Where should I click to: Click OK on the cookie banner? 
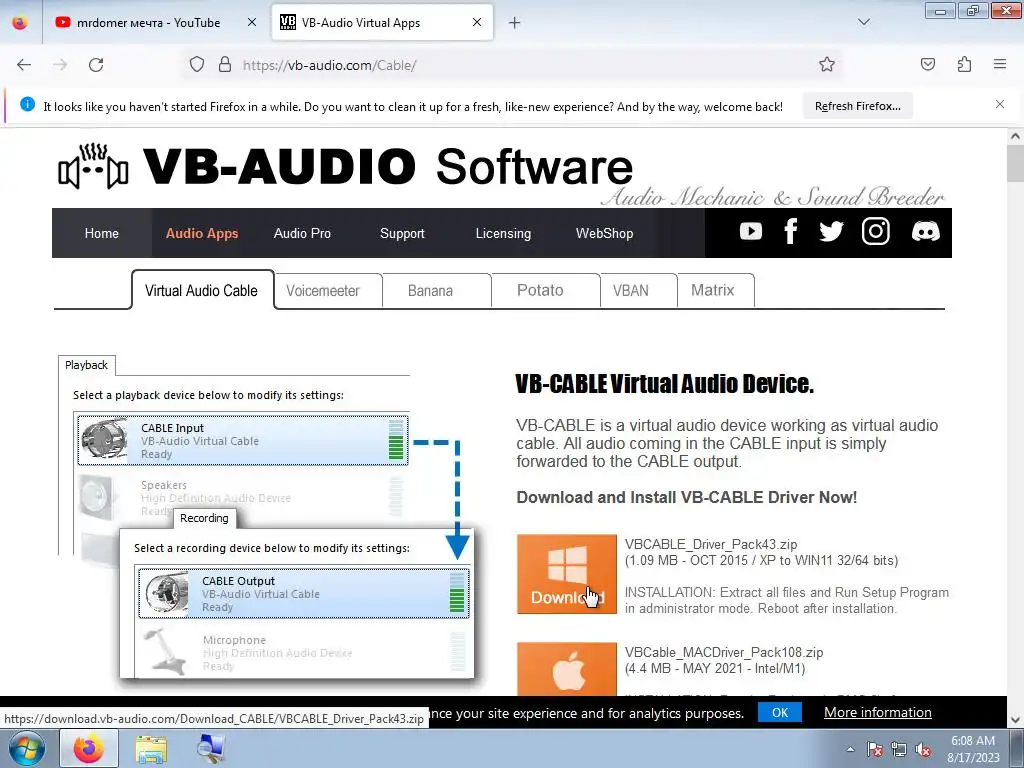pos(780,712)
